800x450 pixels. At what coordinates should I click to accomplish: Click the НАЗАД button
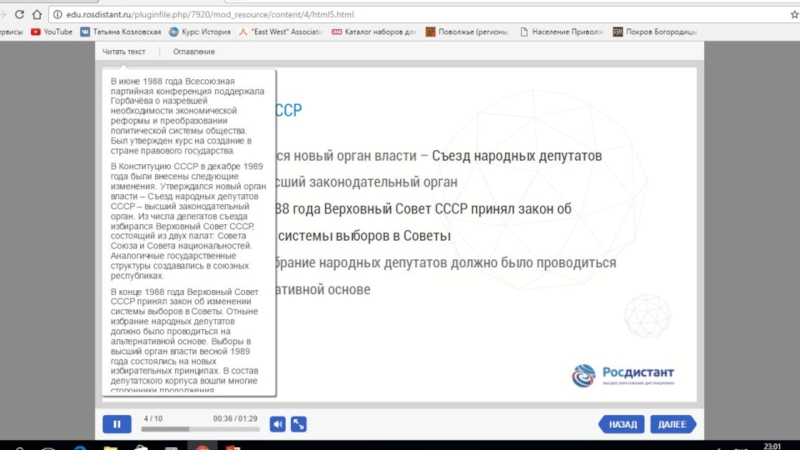(x=621, y=424)
